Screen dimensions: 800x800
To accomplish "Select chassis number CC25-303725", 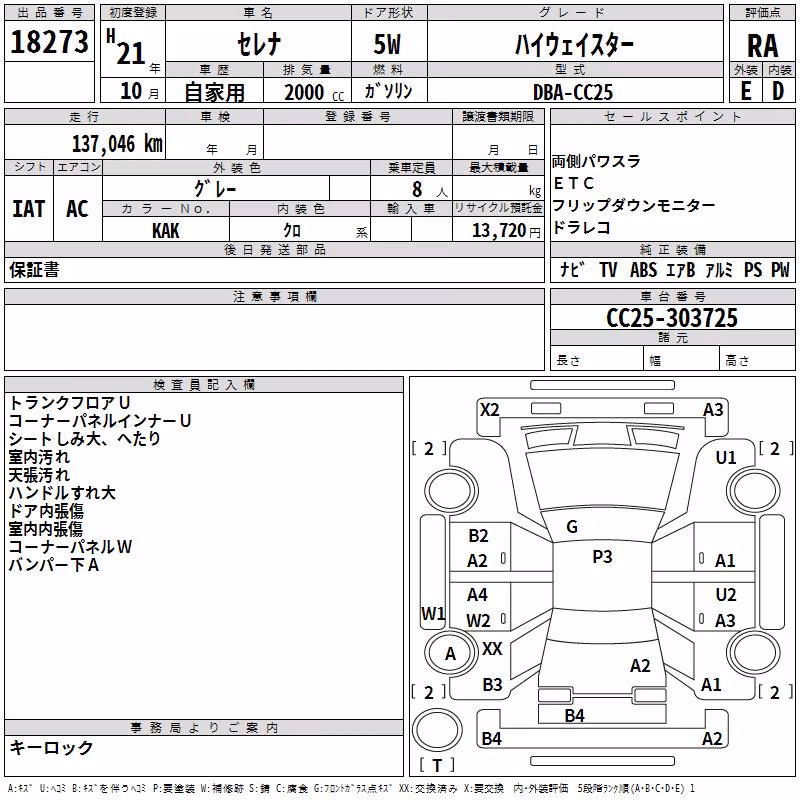I will coord(672,318).
